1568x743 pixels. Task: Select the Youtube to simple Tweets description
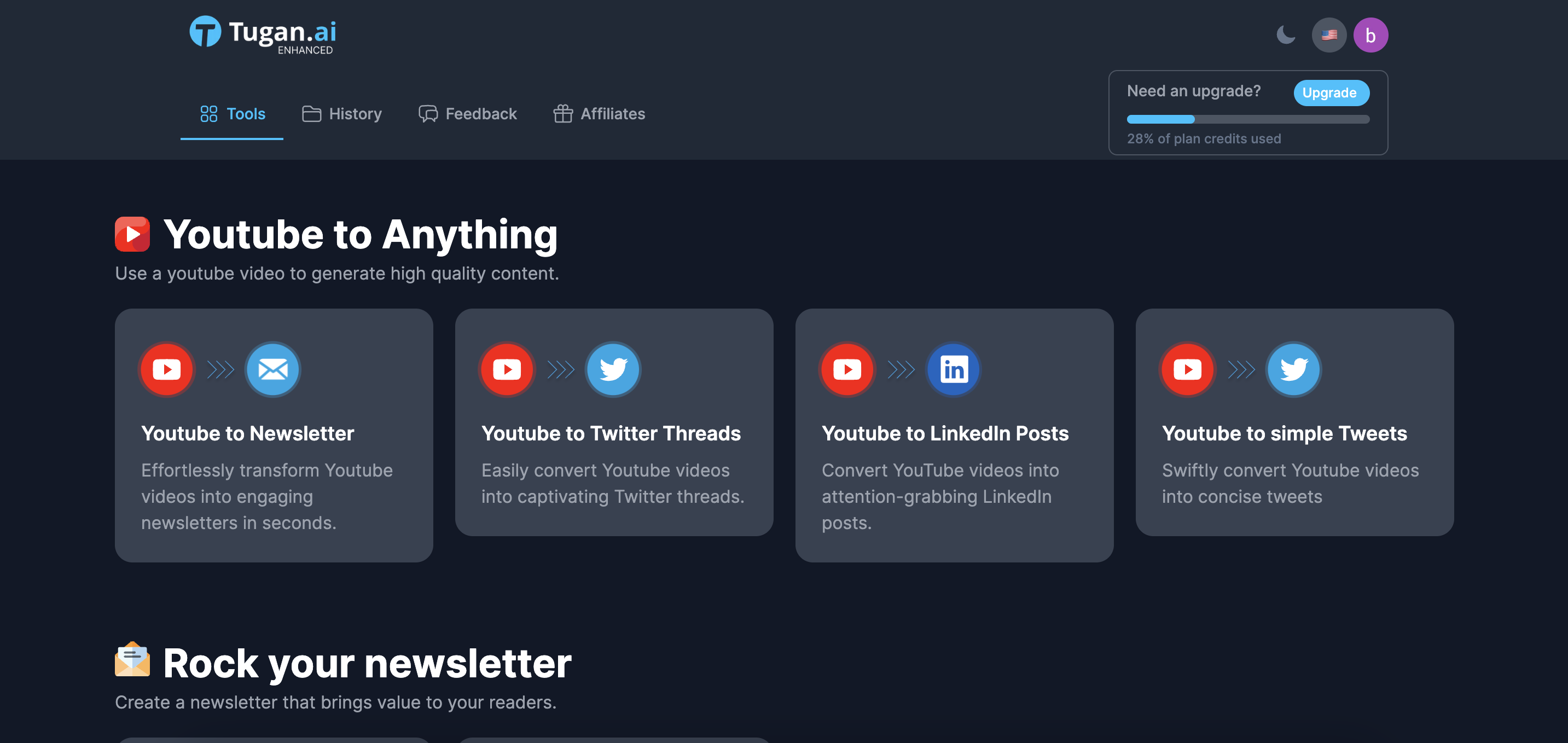(1290, 483)
